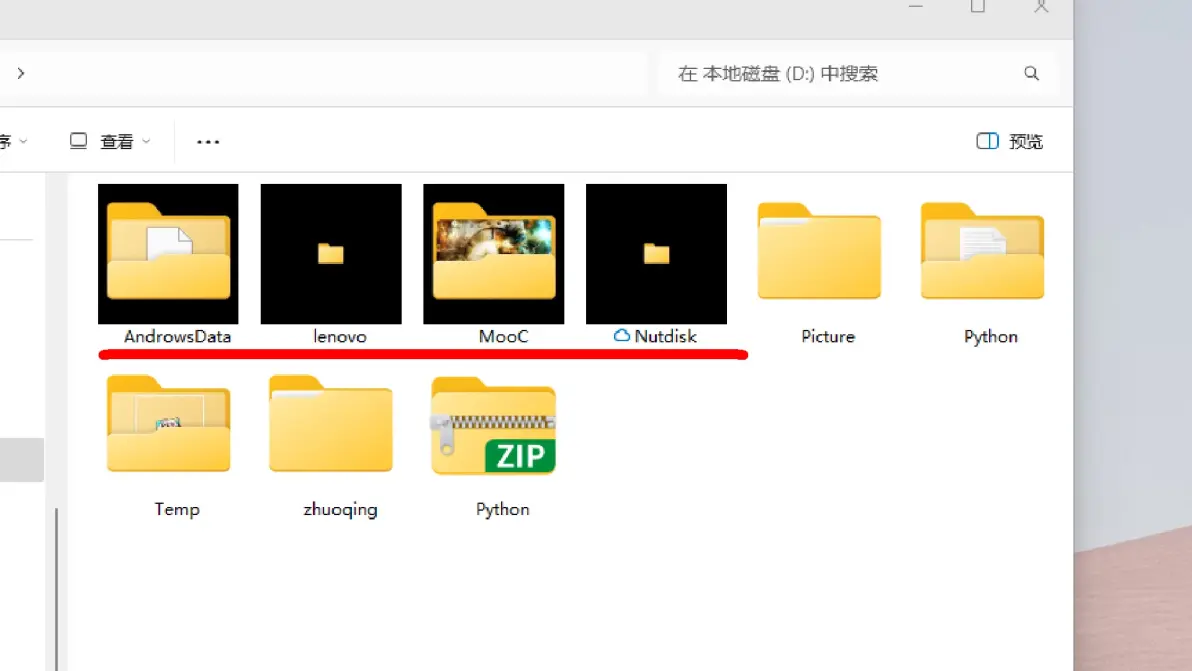1192x671 pixels.
Task: Open the Picture folder
Action: click(x=819, y=252)
